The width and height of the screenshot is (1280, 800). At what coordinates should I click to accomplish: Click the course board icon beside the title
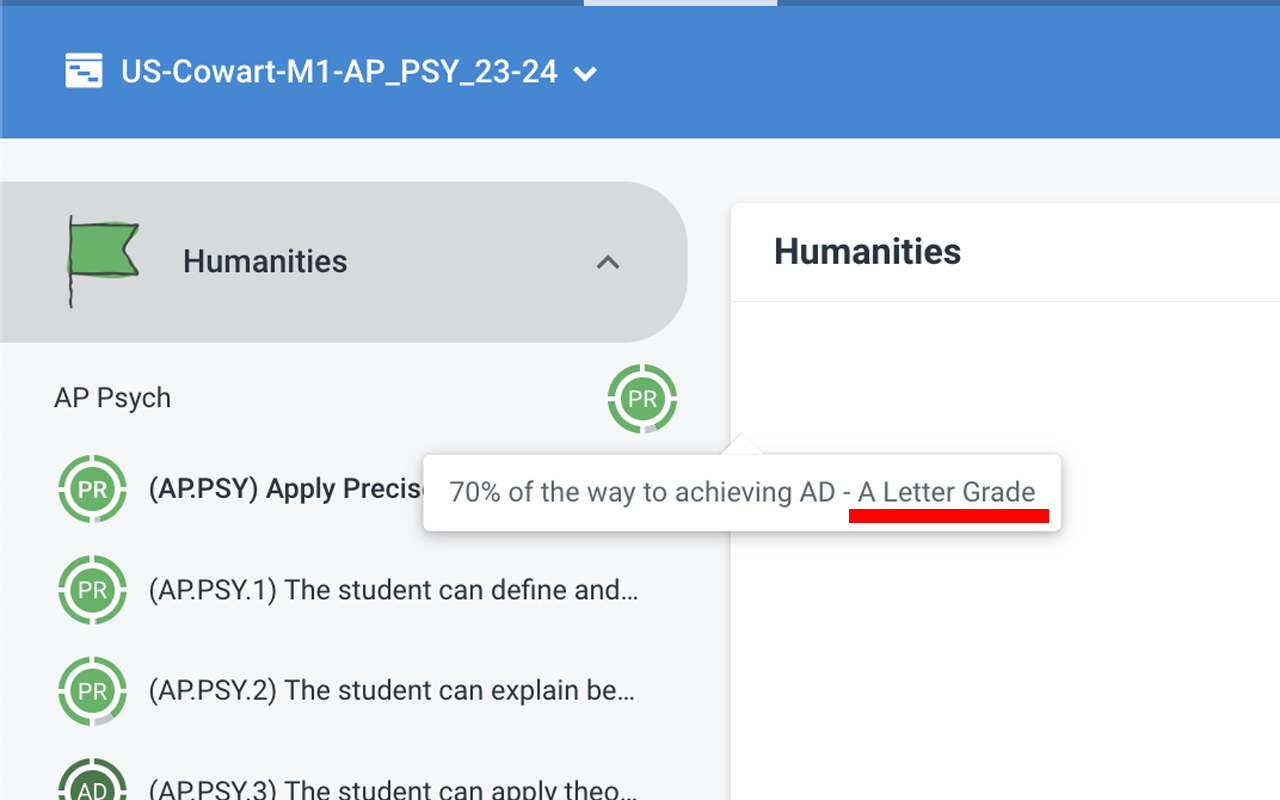(x=84, y=72)
